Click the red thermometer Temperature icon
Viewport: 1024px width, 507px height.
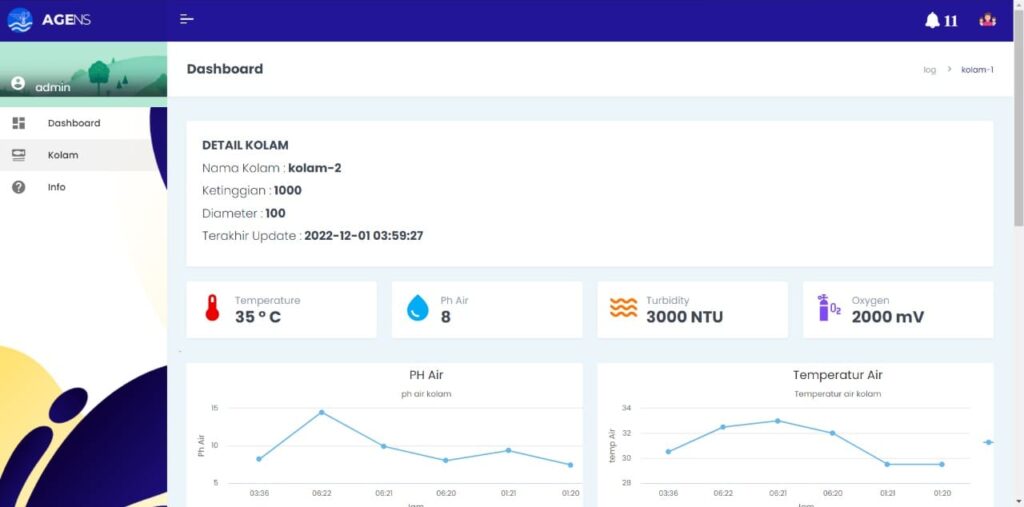(x=212, y=308)
